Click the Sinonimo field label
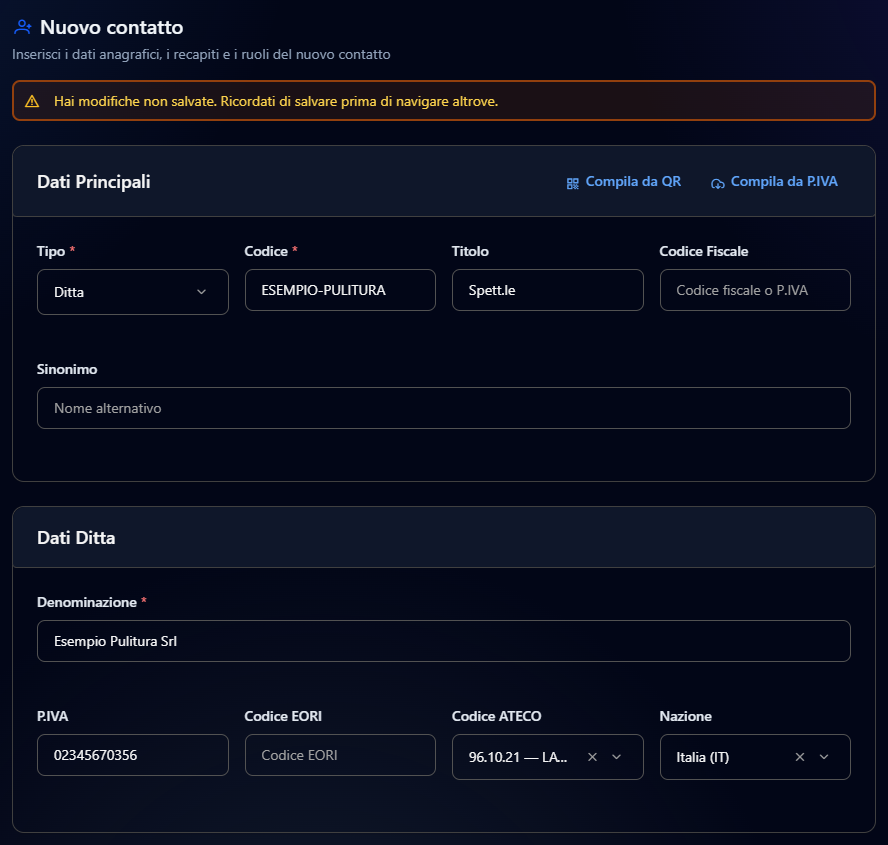 point(67,369)
